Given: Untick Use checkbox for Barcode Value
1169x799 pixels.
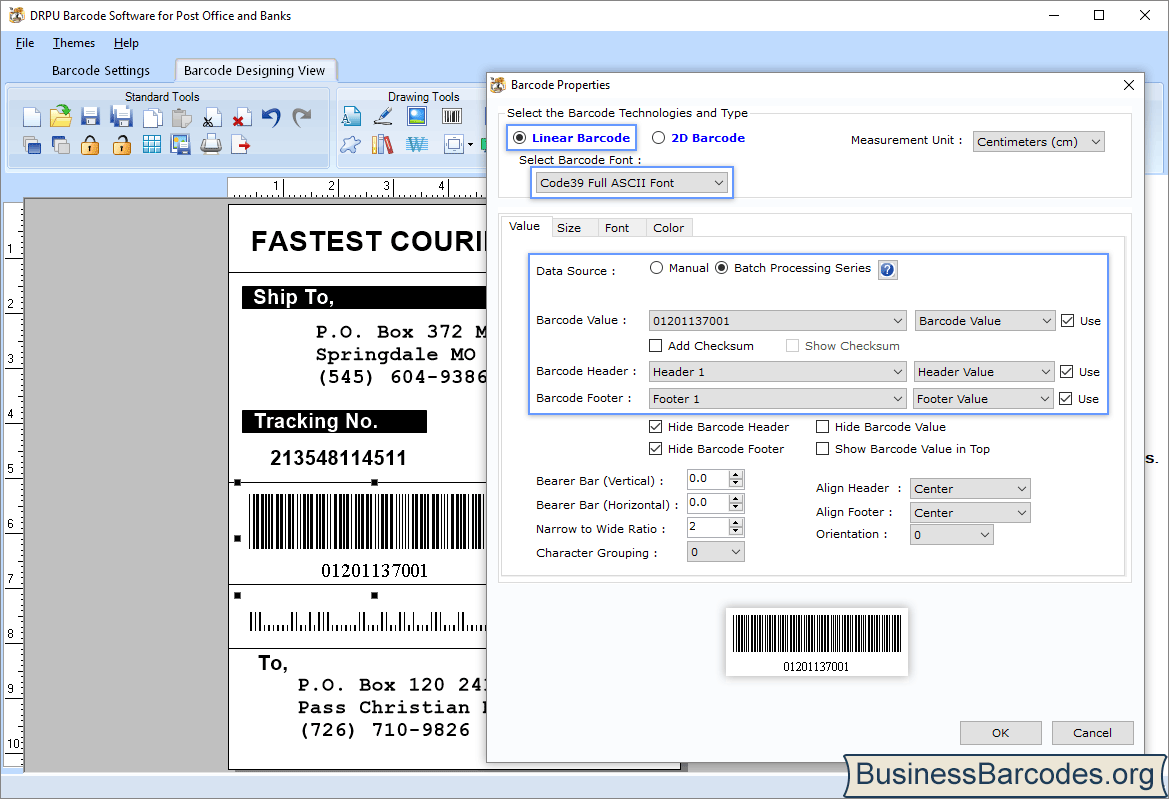Looking at the screenshot, I should 1068,321.
